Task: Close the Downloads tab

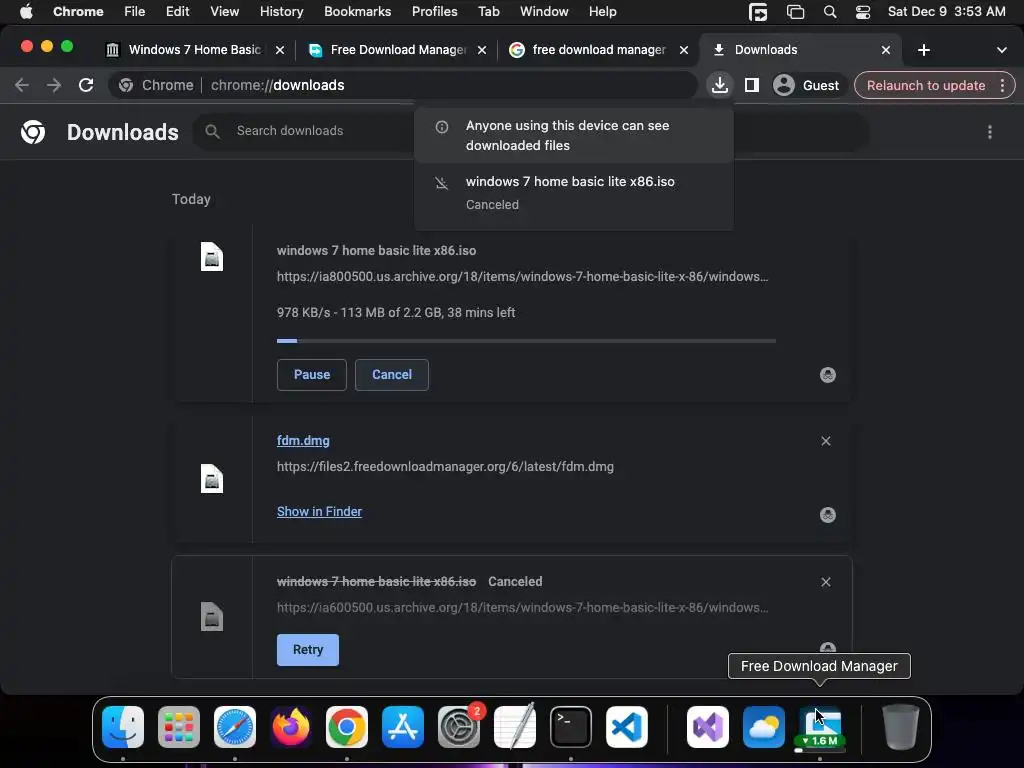Action: click(886, 50)
